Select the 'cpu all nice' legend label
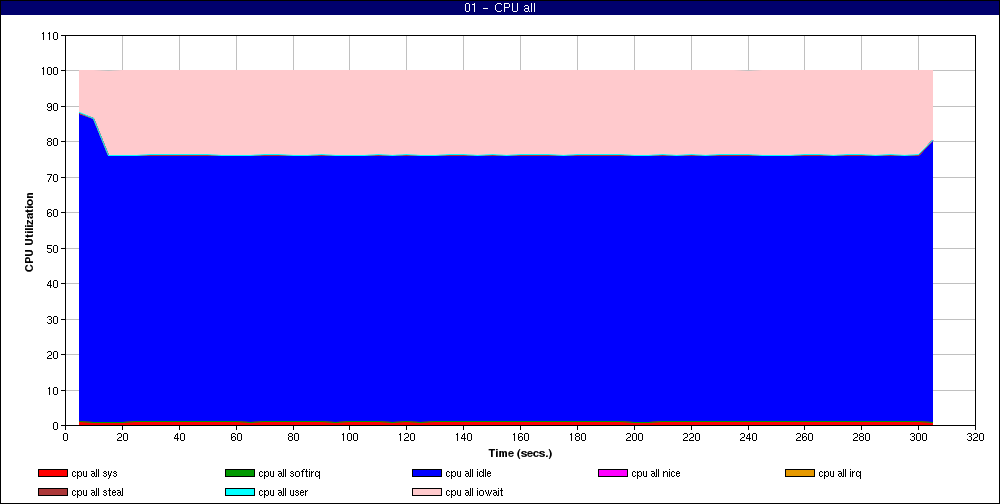 pos(656,473)
